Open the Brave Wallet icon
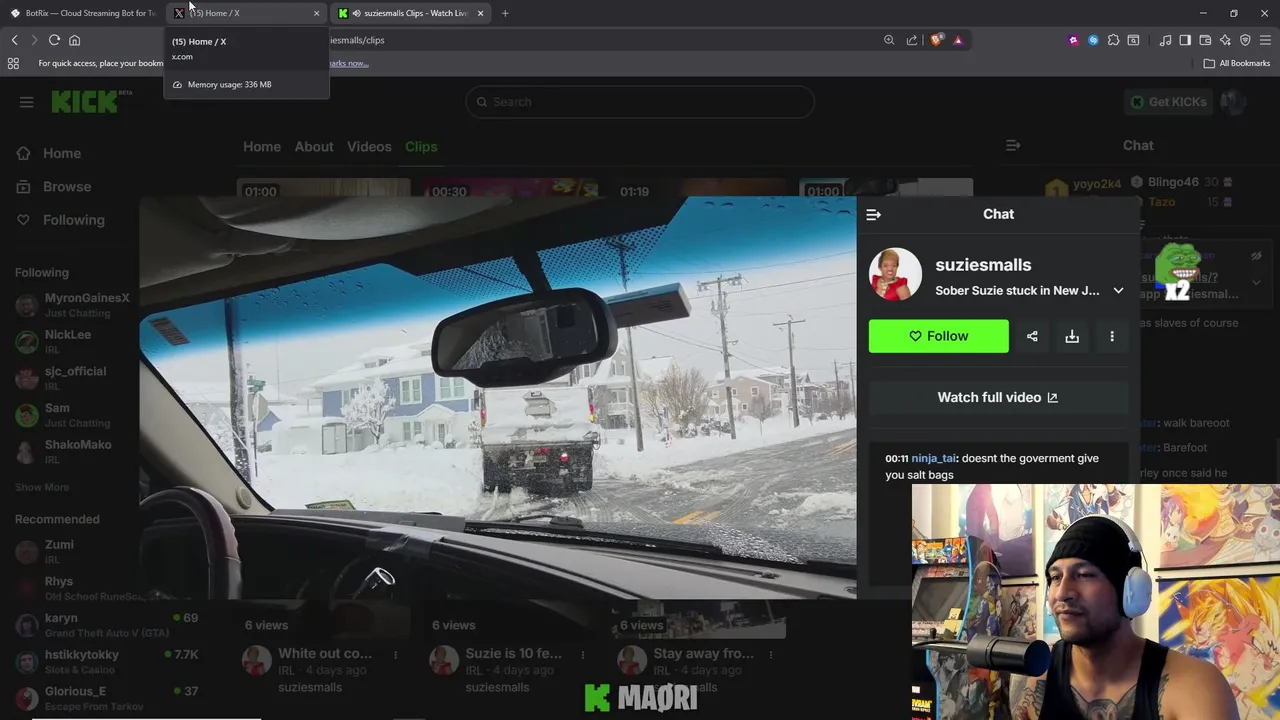The image size is (1280, 720). pyautogui.click(x=1205, y=40)
